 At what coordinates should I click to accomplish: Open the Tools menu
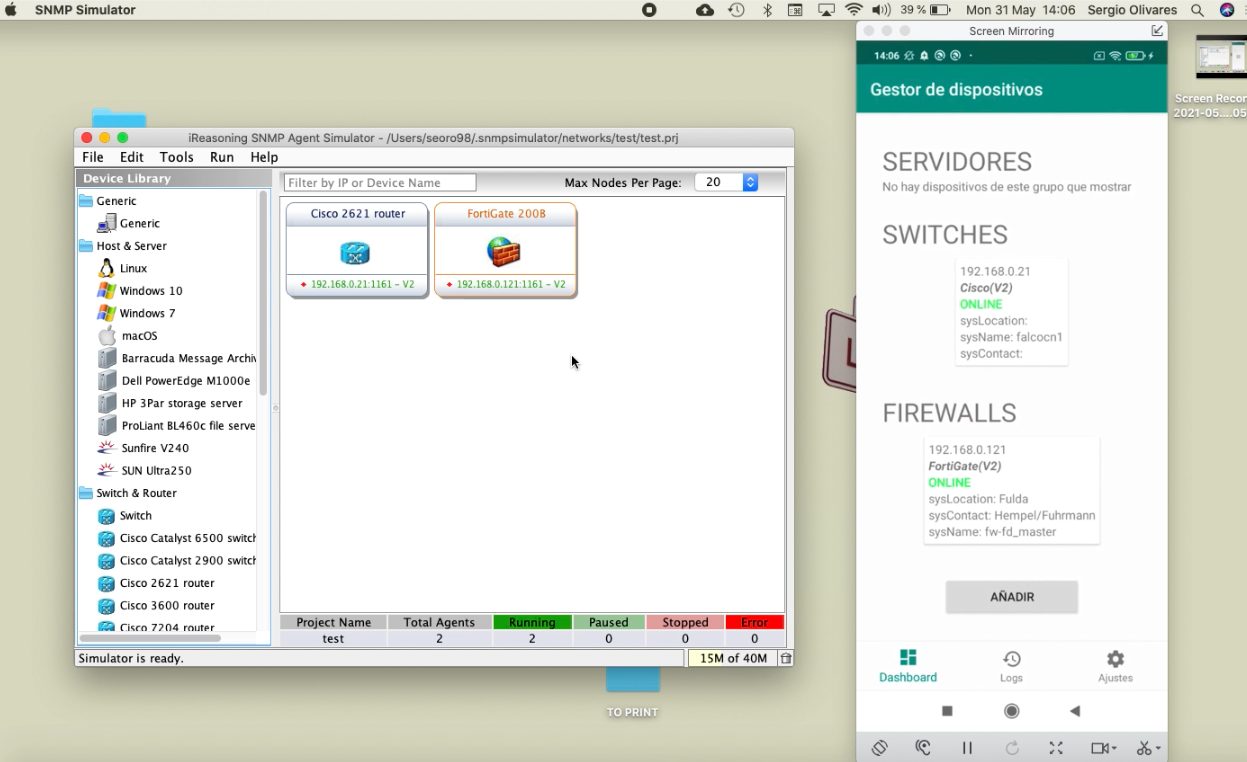177,157
